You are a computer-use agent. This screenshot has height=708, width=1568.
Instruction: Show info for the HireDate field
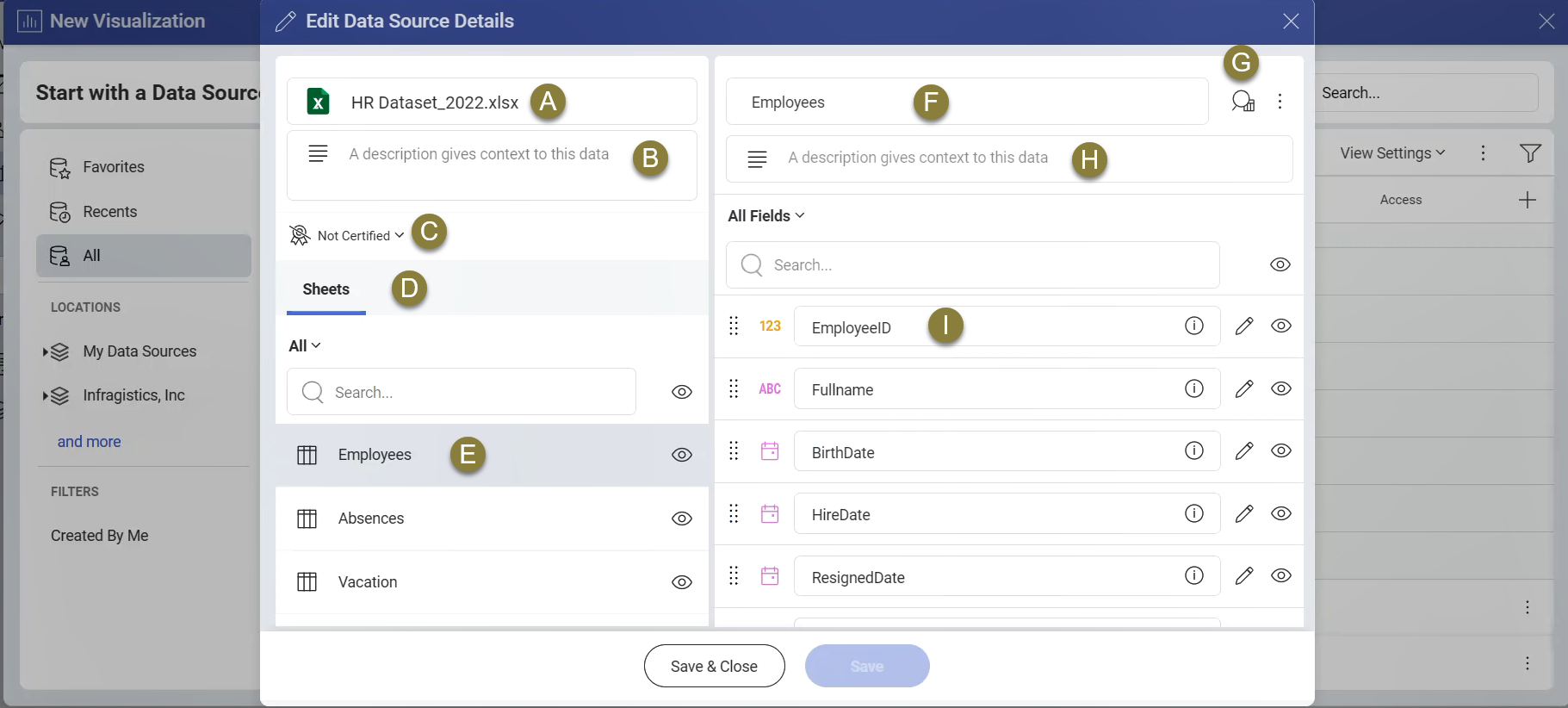tap(1194, 513)
